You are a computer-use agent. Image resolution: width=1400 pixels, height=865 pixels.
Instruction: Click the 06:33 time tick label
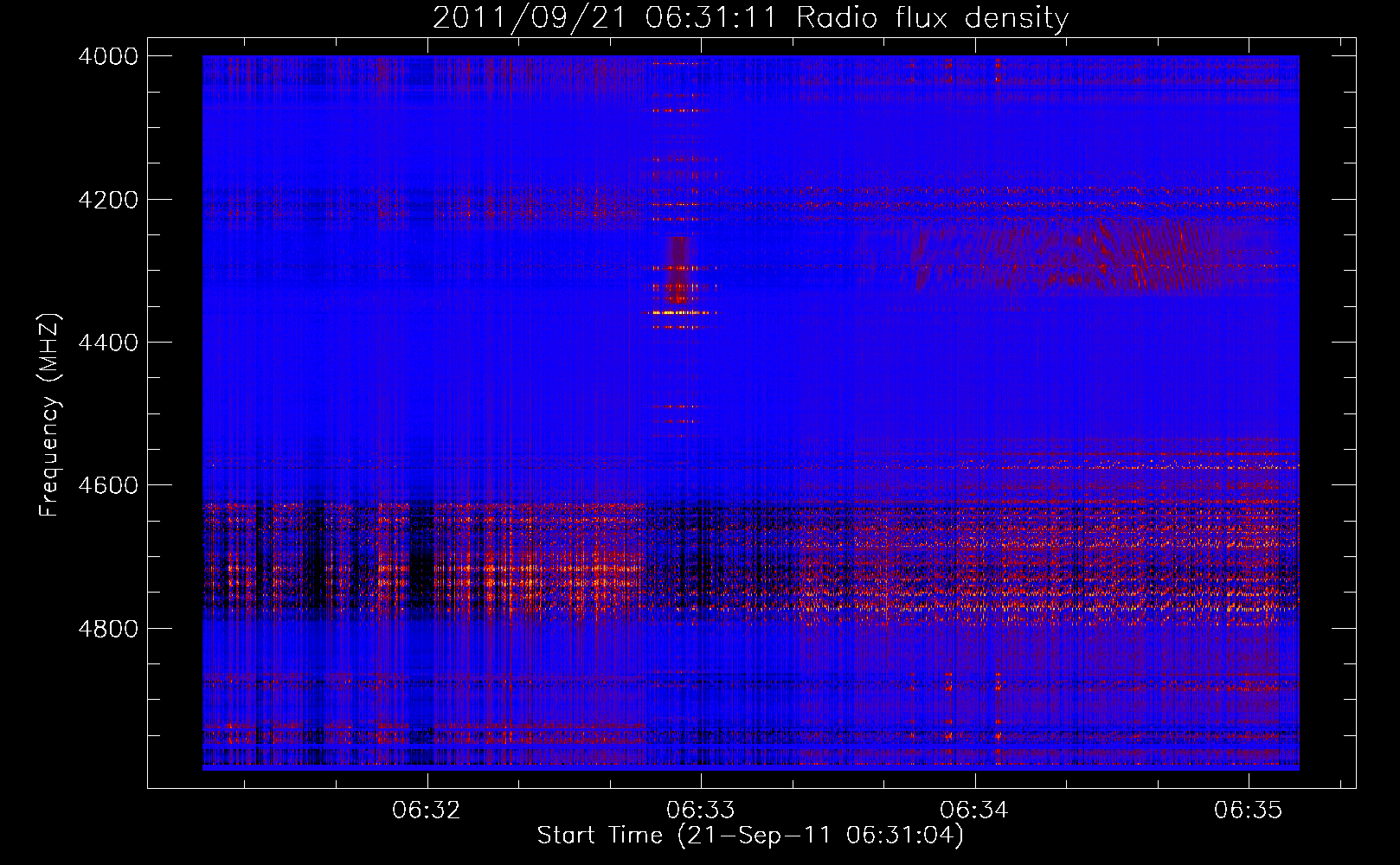tap(701, 810)
